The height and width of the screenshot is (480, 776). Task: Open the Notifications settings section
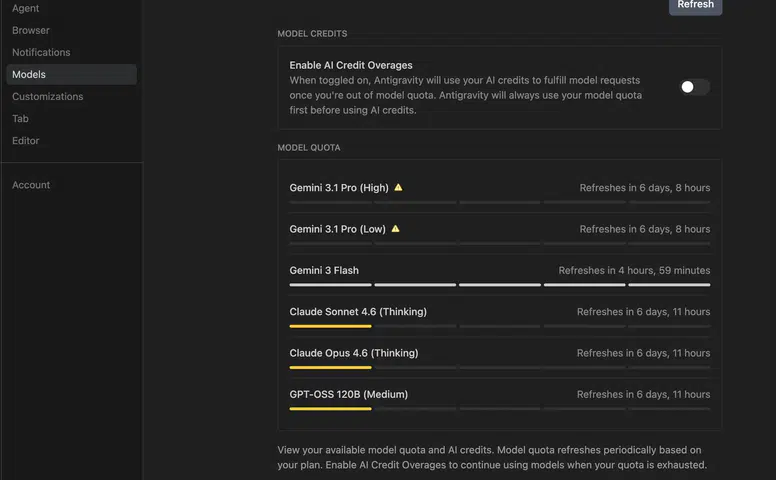coord(41,52)
